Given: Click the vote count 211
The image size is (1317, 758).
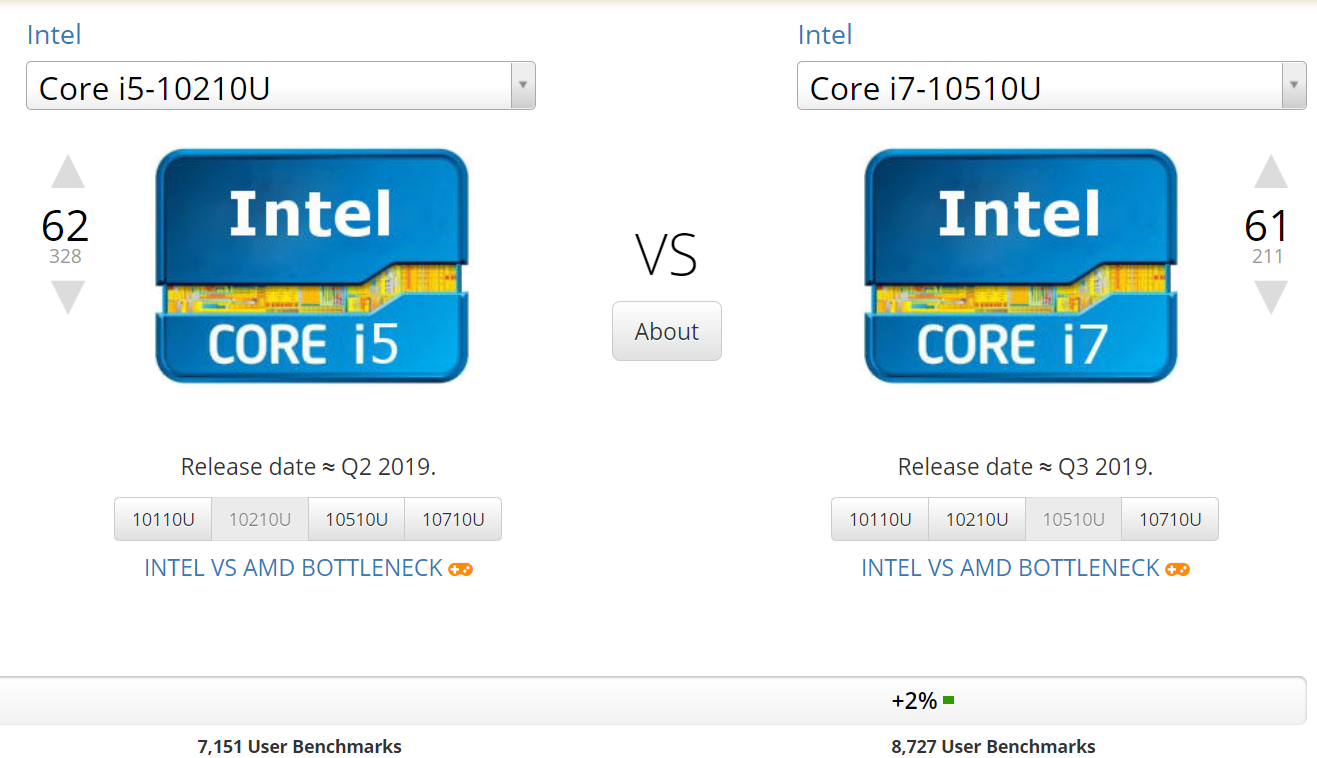Looking at the screenshot, I should click(1268, 257).
